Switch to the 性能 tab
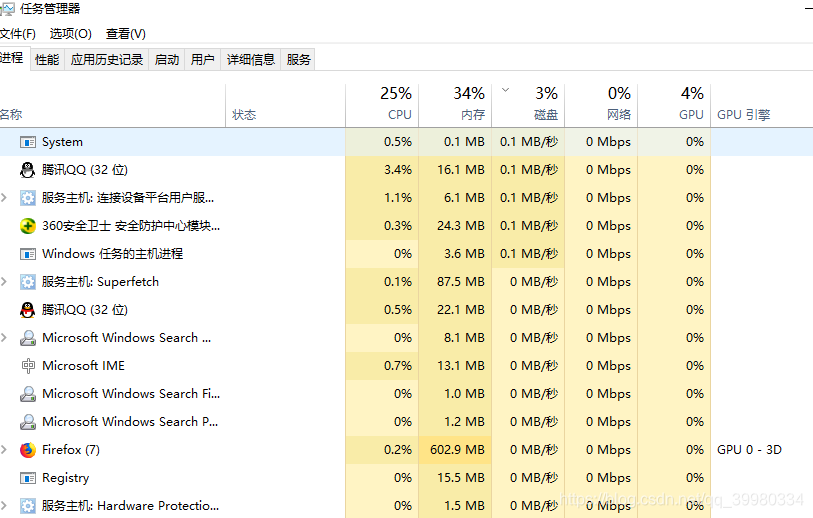This screenshot has width=813, height=518. point(47,60)
